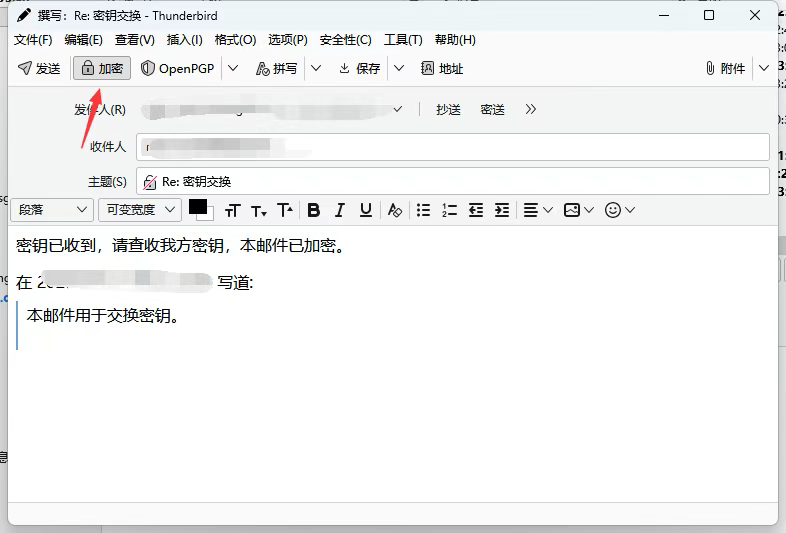The width and height of the screenshot is (786, 533).
Task: Open the 安全性(C) menu
Action: pos(345,40)
